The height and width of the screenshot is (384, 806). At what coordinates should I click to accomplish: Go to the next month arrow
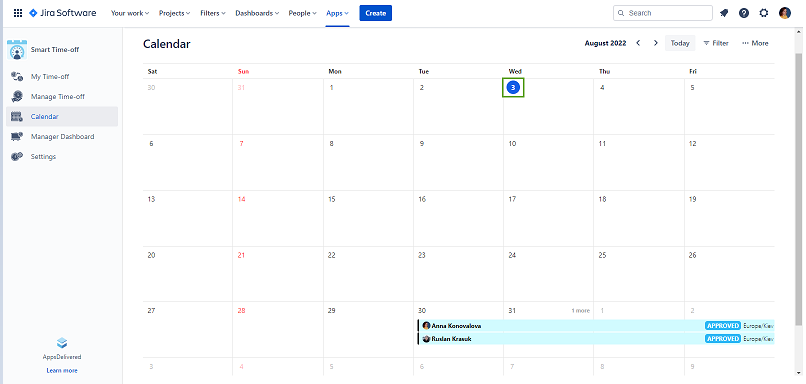tap(655, 43)
